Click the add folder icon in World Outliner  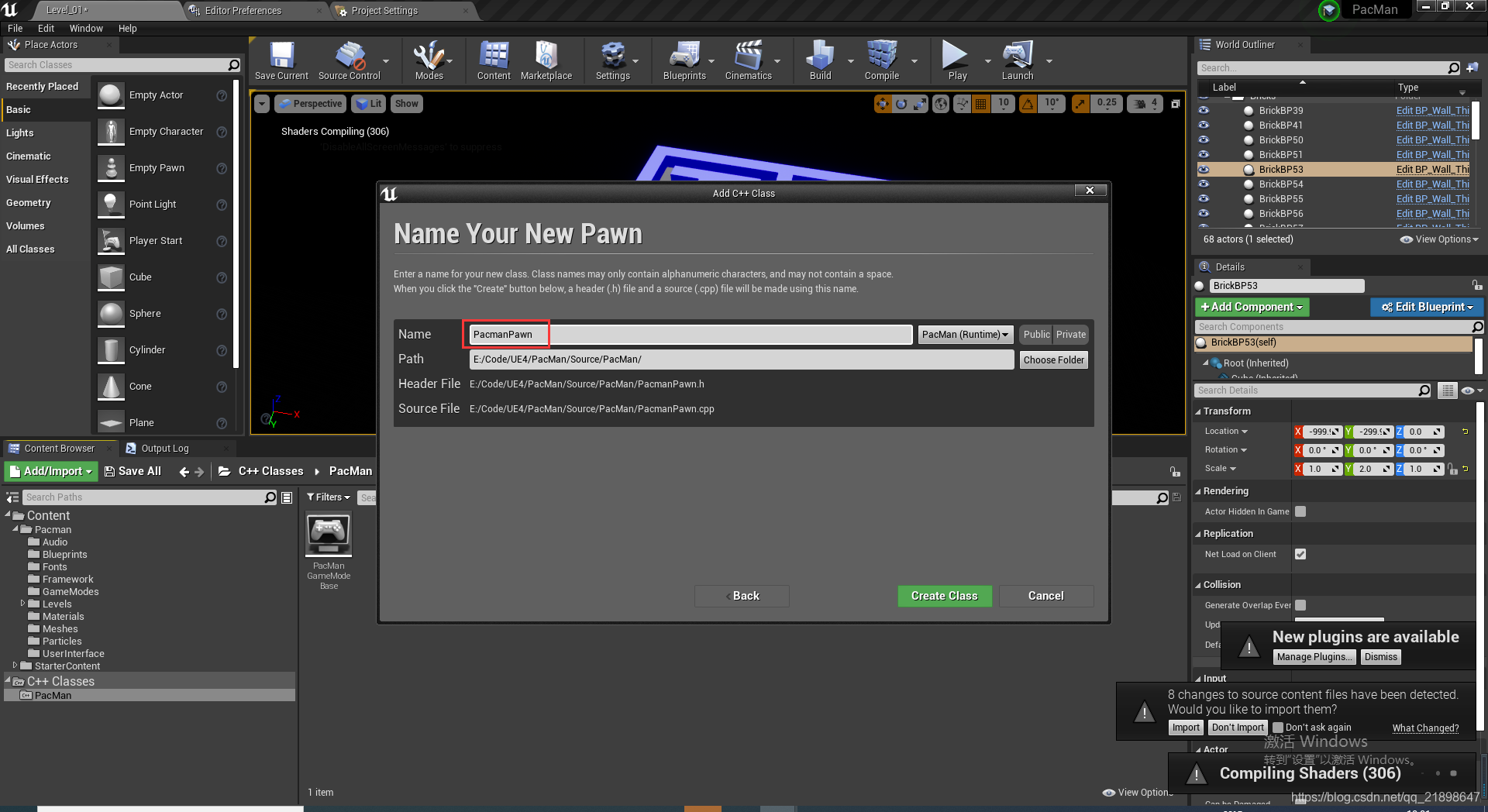[1472, 68]
